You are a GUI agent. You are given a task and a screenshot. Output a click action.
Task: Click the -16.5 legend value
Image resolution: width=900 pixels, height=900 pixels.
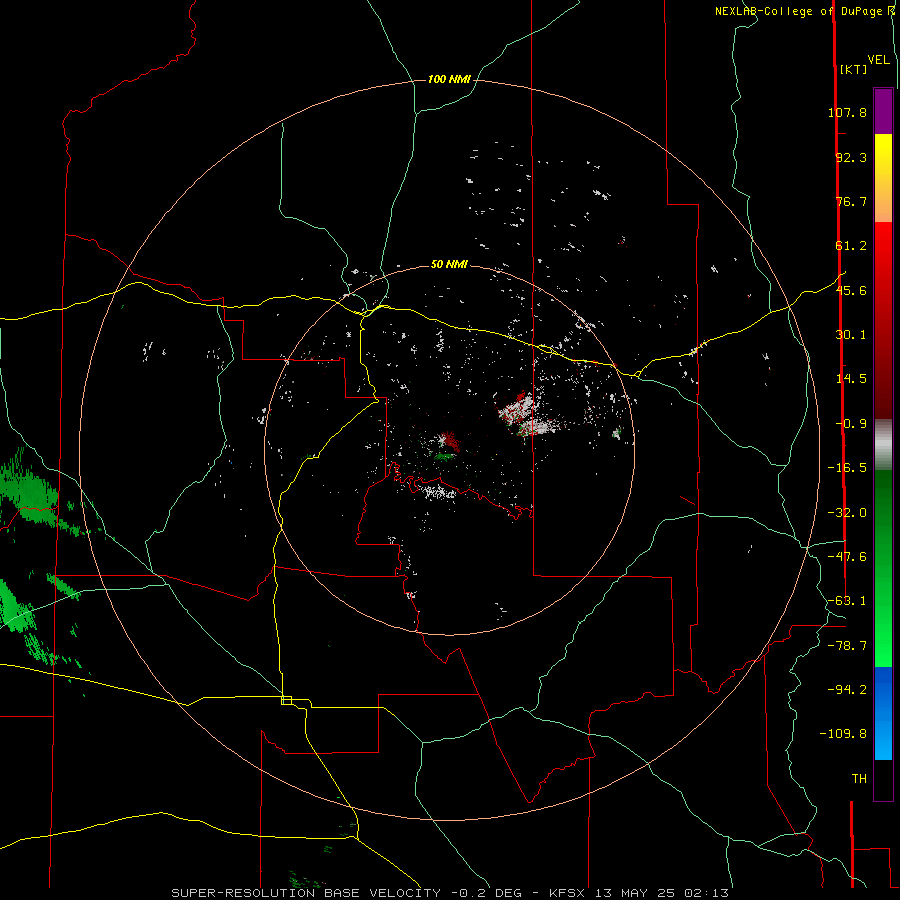(x=847, y=468)
